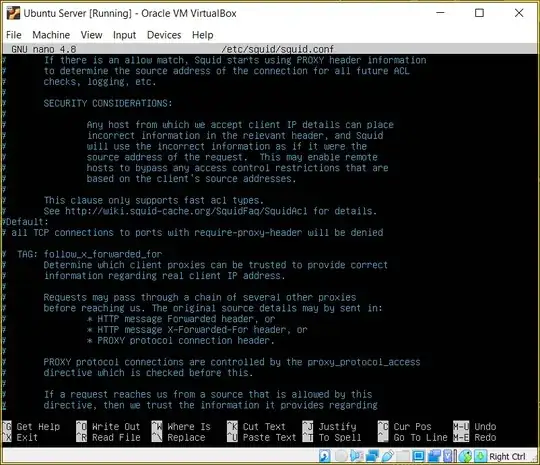Click the Replace shortcut label
The width and height of the screenshot is (540, 465).
coord(186,437)
